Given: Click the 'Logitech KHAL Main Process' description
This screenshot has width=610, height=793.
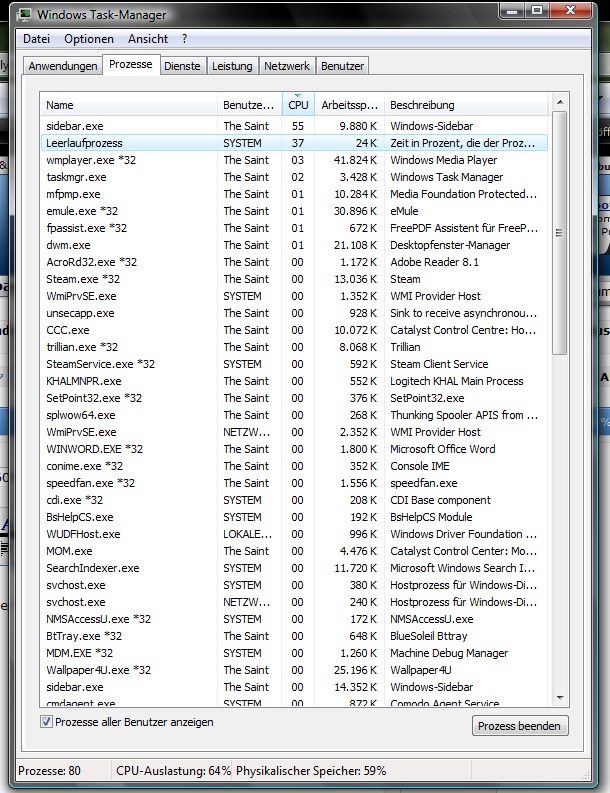Looking at the screenshot, I should click(457, 381).
